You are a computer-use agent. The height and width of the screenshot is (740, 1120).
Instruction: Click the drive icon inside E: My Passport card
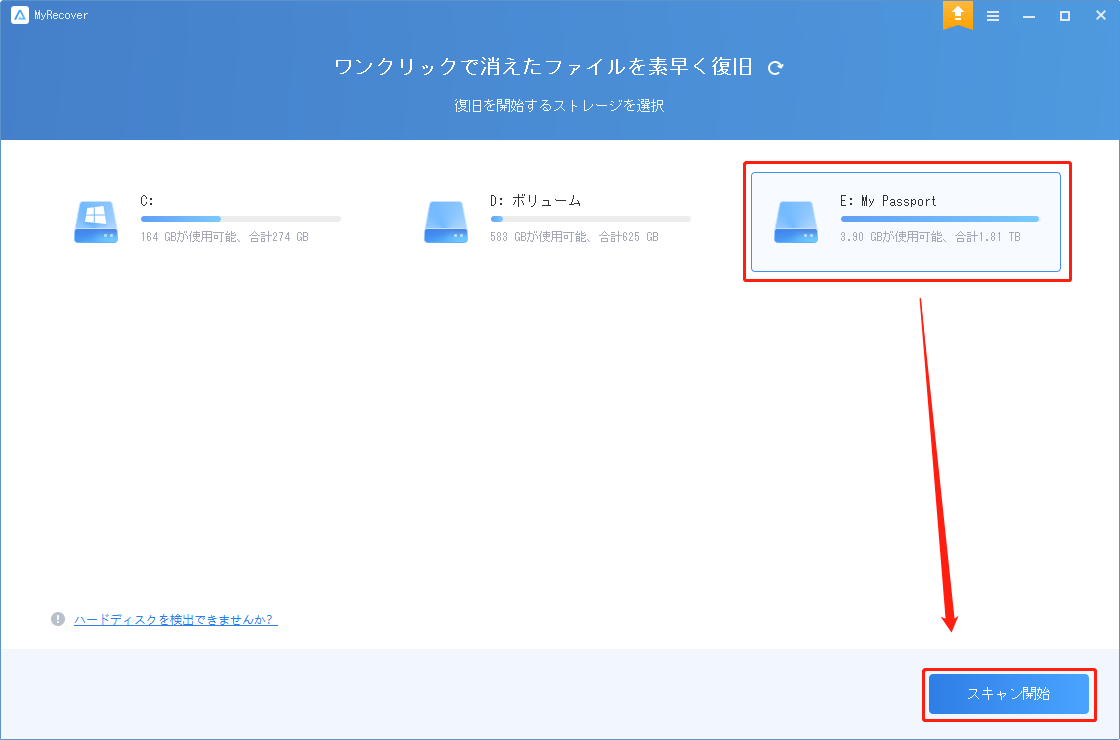tap(796, 222)
